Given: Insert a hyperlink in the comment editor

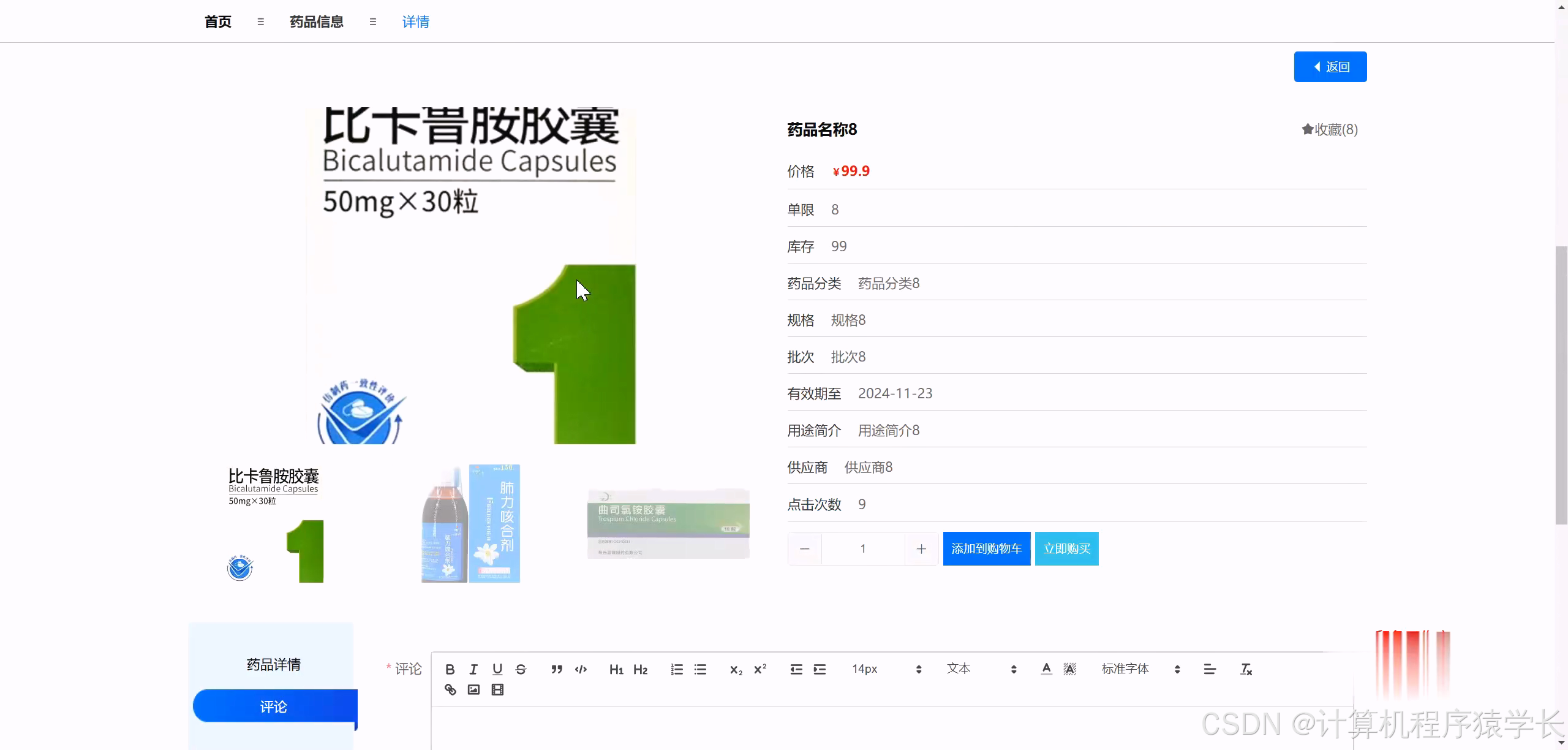Looking at the screenshot, I should click(x=450, y=689).
